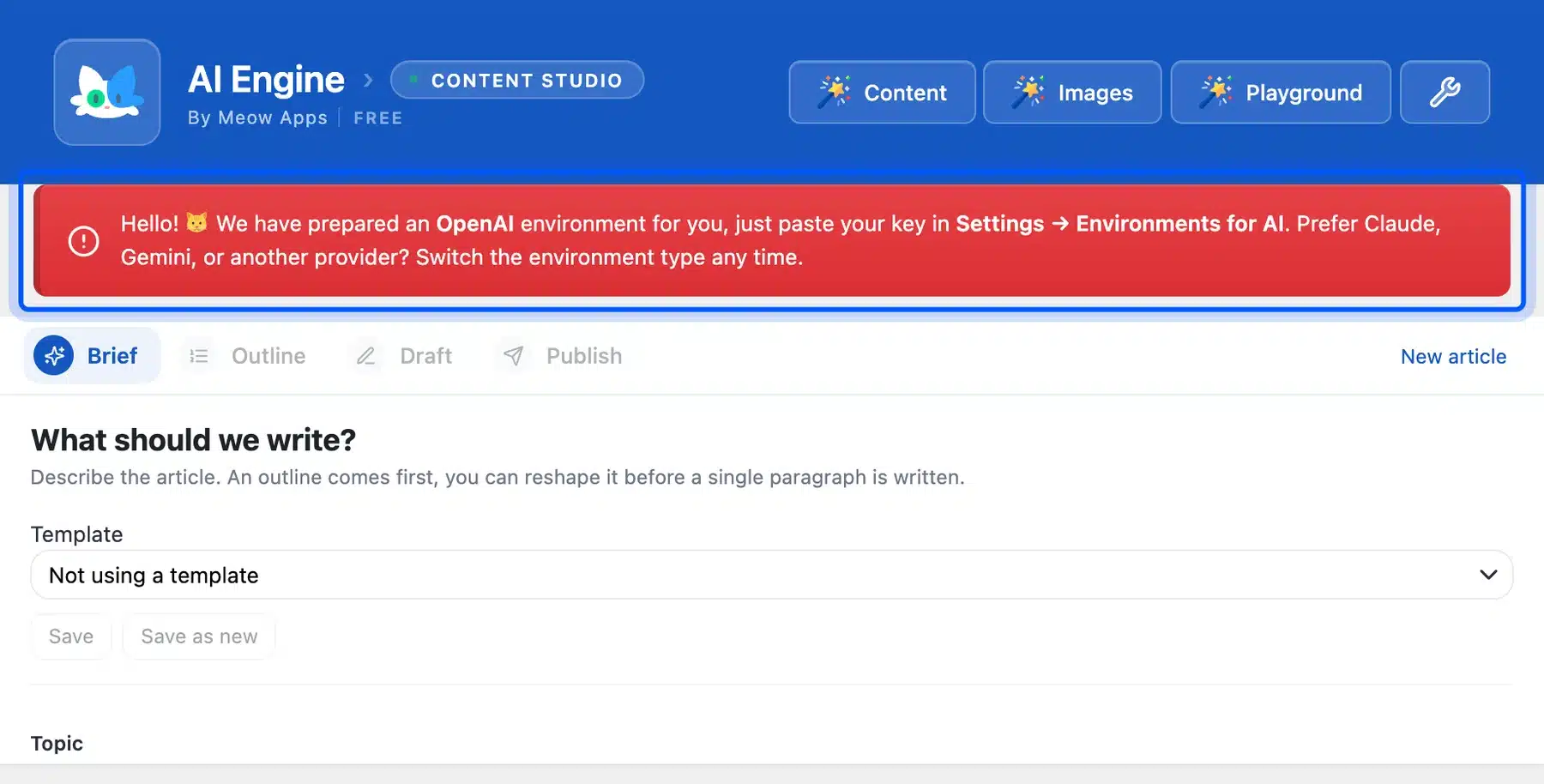1544x784 pixels.
Task: Click Save as new button
Action: [x=199, y=636]
